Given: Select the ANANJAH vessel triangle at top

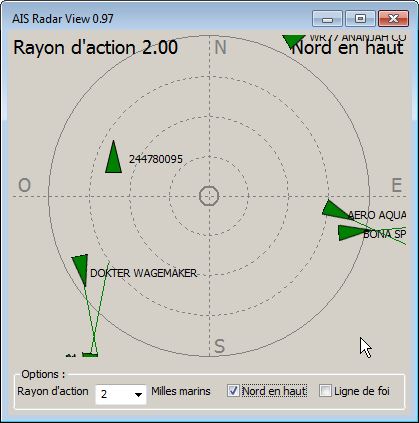Looking at the screenshot, I should coord(294,41).
